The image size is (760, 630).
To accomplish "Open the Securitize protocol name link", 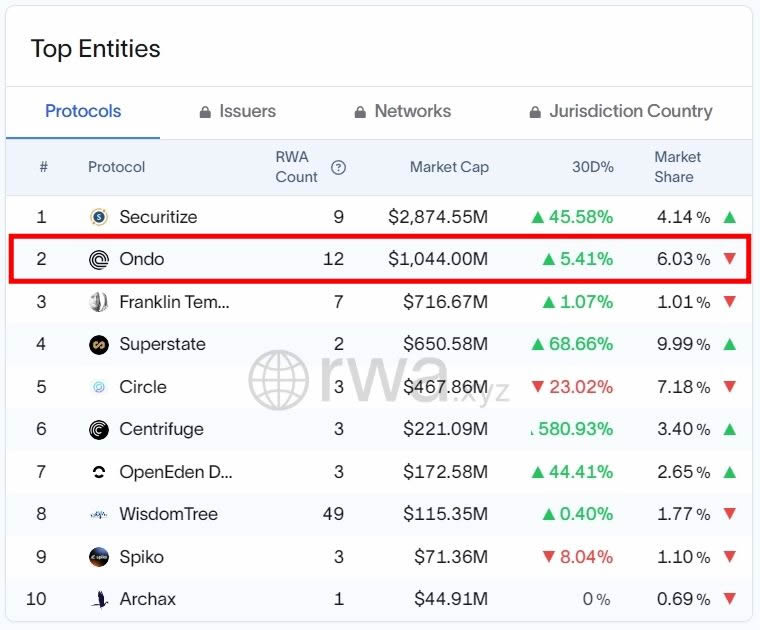I will [158, 217].
